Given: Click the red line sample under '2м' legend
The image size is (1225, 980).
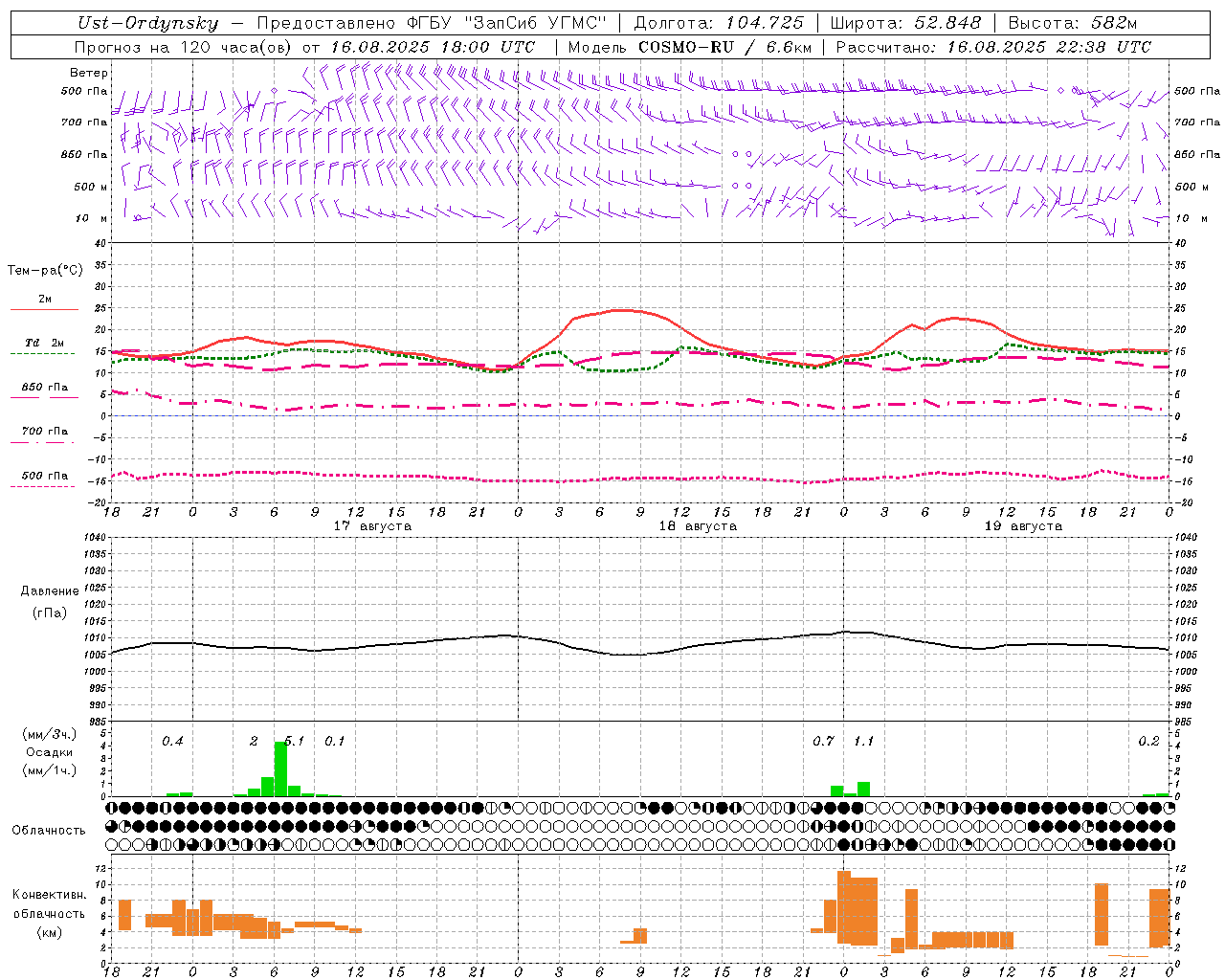Looking at the screenshot, I should [44, 309].
